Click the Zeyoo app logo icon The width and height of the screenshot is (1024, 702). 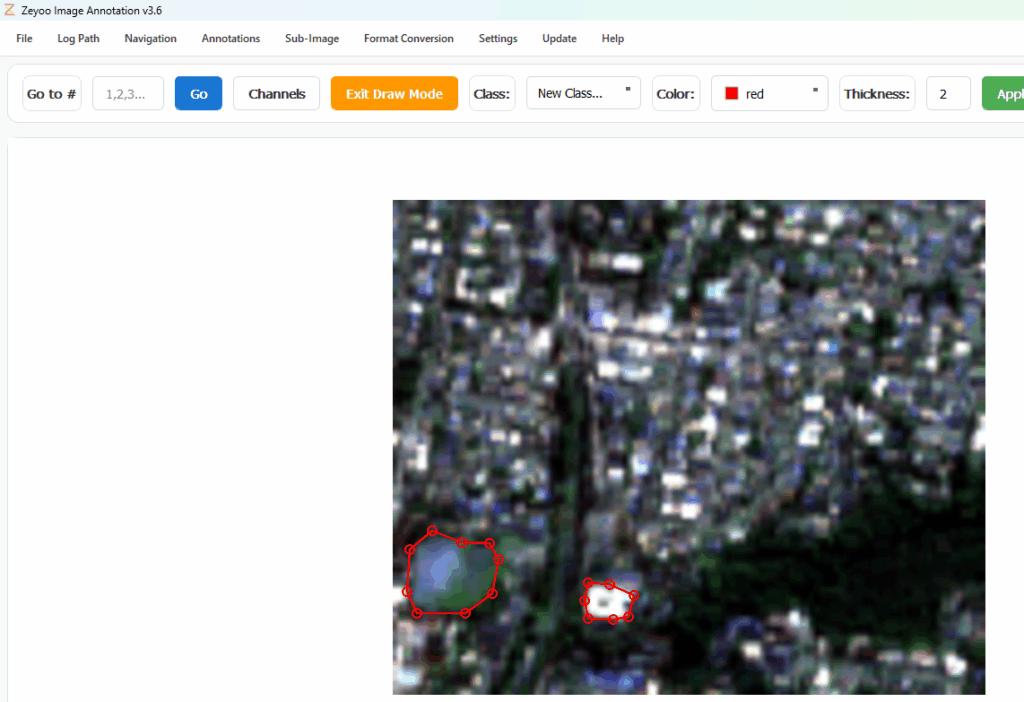[9, 10]
